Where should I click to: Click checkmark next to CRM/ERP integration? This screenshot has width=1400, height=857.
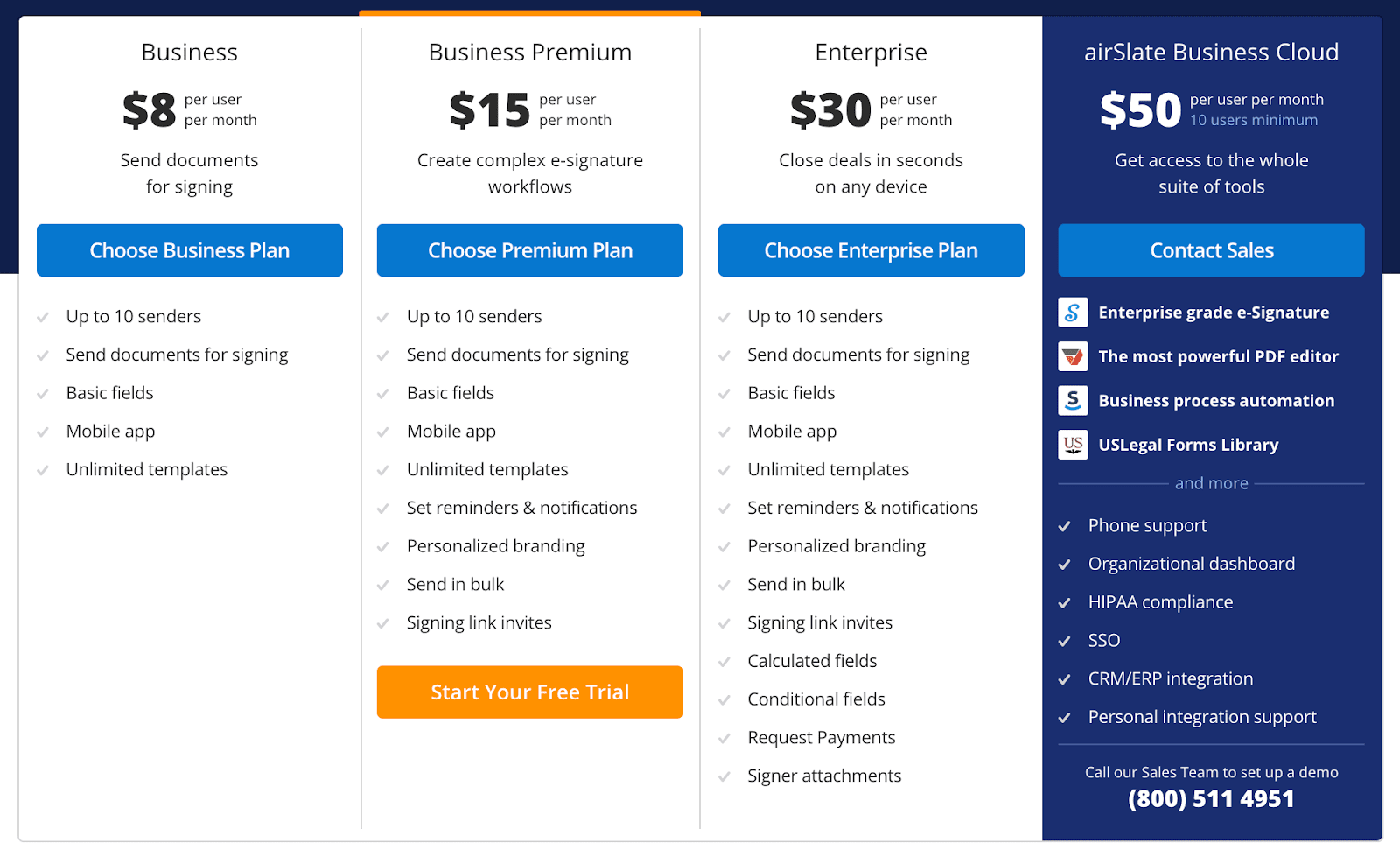[1065, 679]
